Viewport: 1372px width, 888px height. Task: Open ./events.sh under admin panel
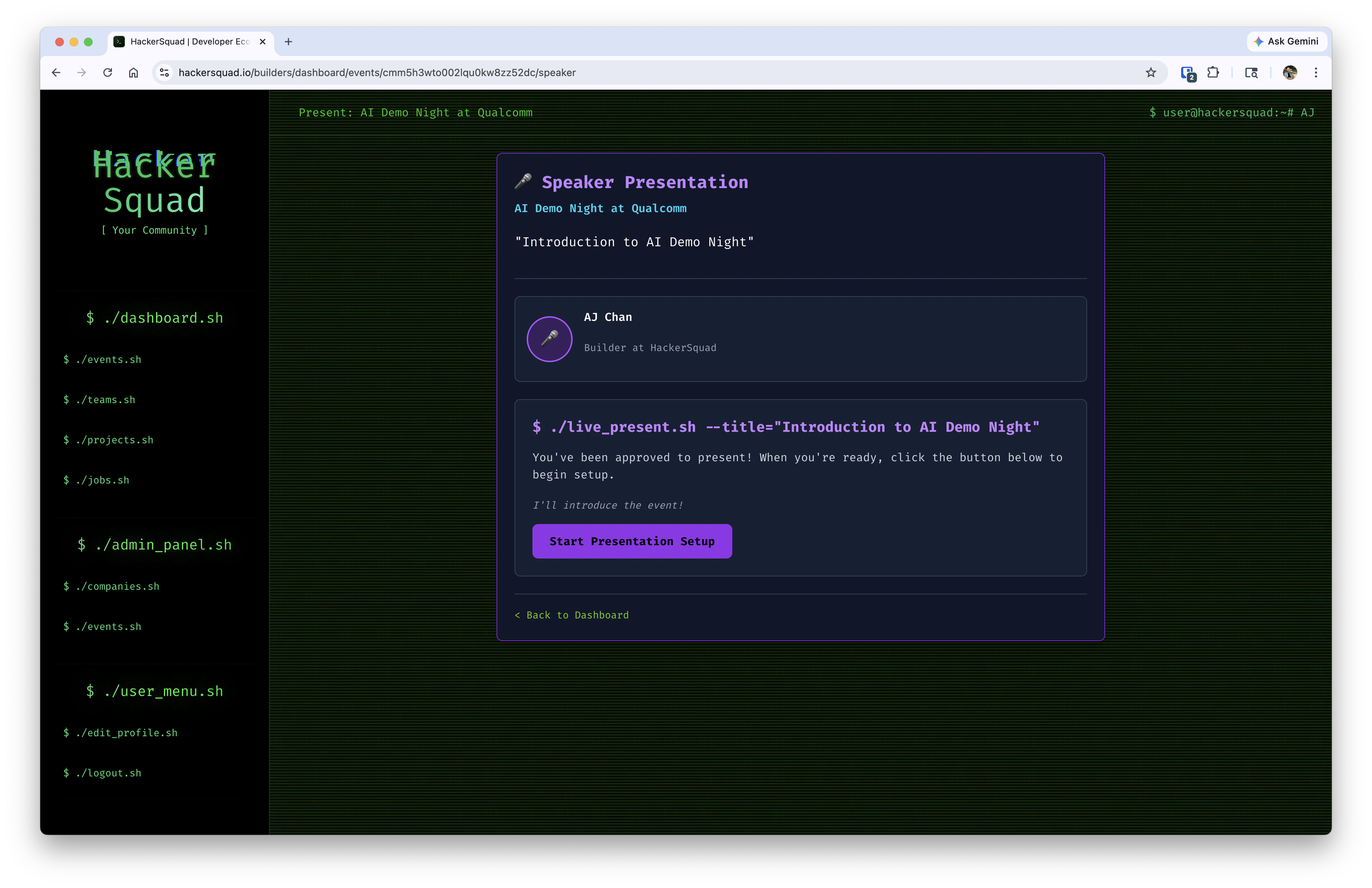[102, 626]
